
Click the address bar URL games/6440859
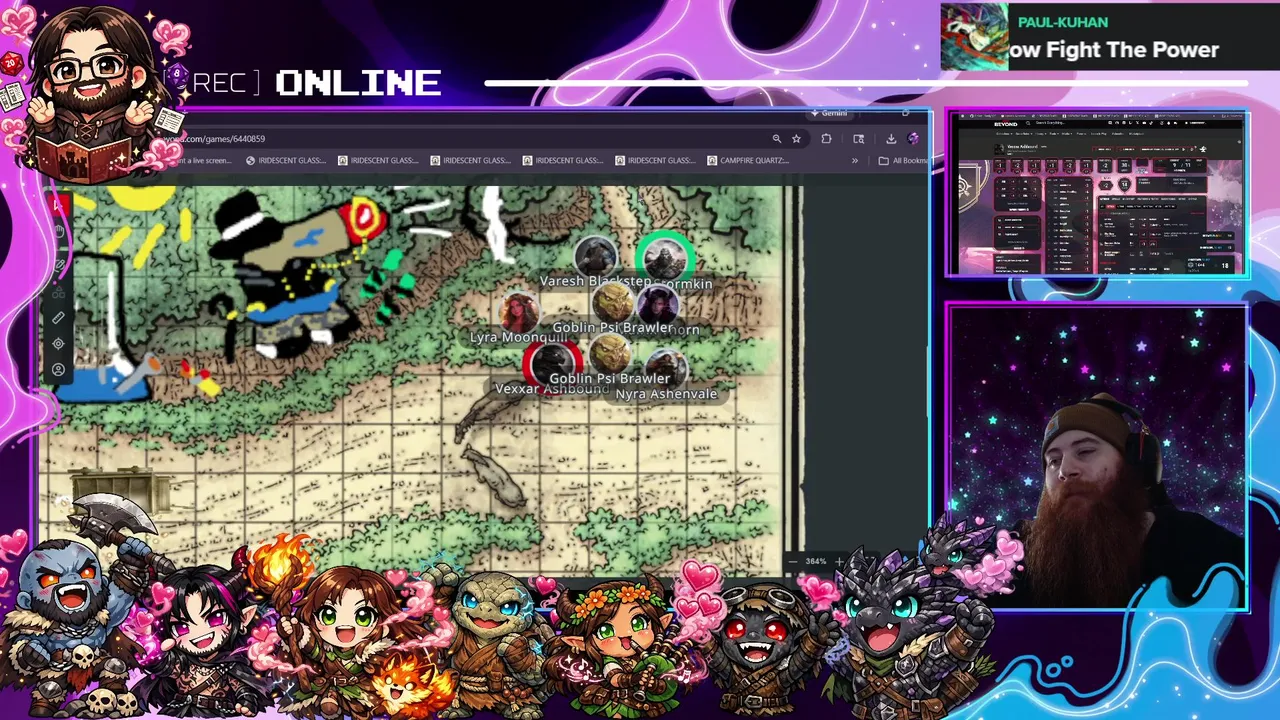click(x=215, y=139)
